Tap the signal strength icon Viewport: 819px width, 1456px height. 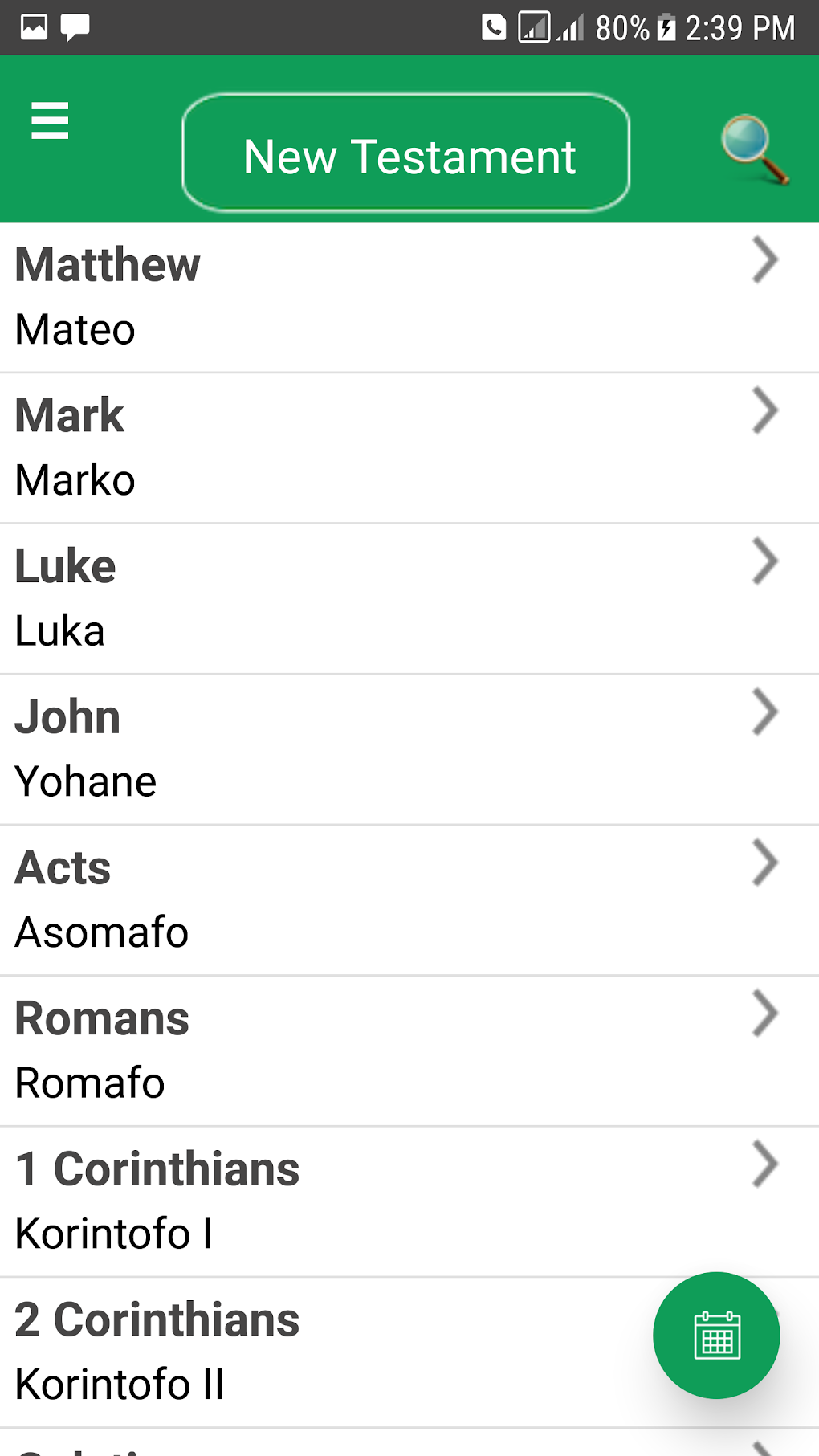pyautogui.click(x=570, y=27)
